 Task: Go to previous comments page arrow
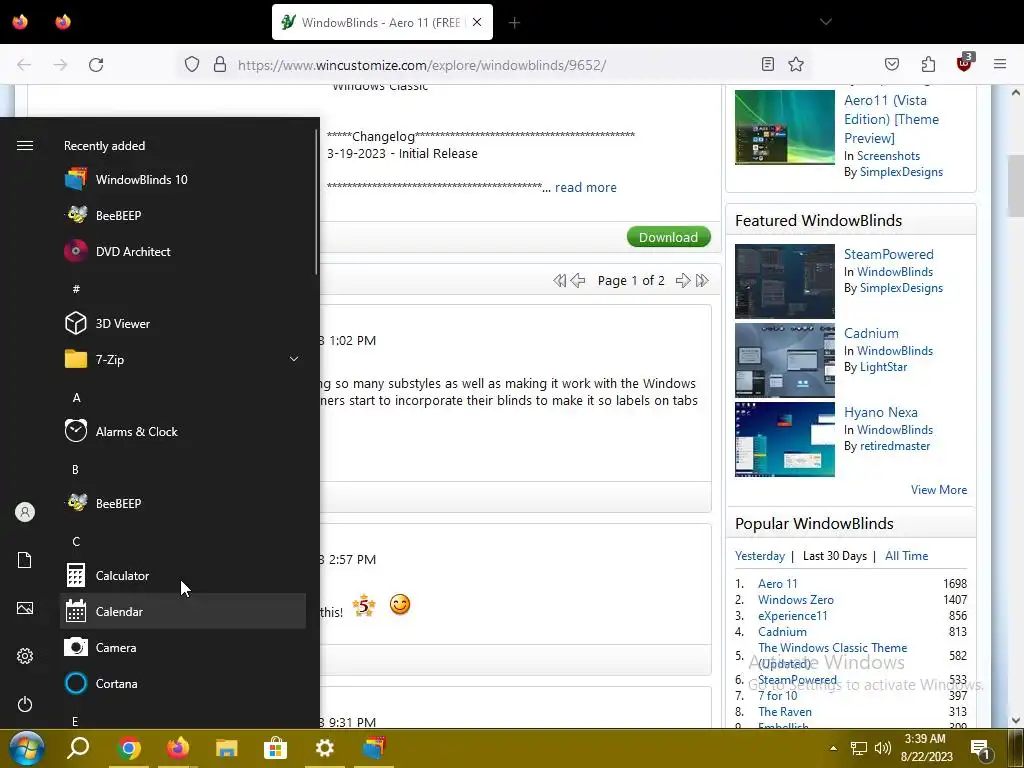pyautogui.click(x=578, y=281)
